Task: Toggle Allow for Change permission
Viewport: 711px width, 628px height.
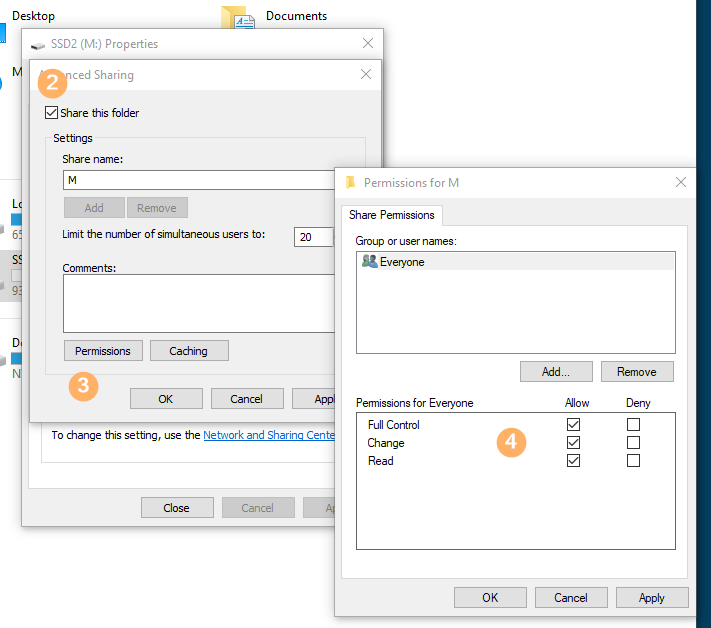Action: 573,443
